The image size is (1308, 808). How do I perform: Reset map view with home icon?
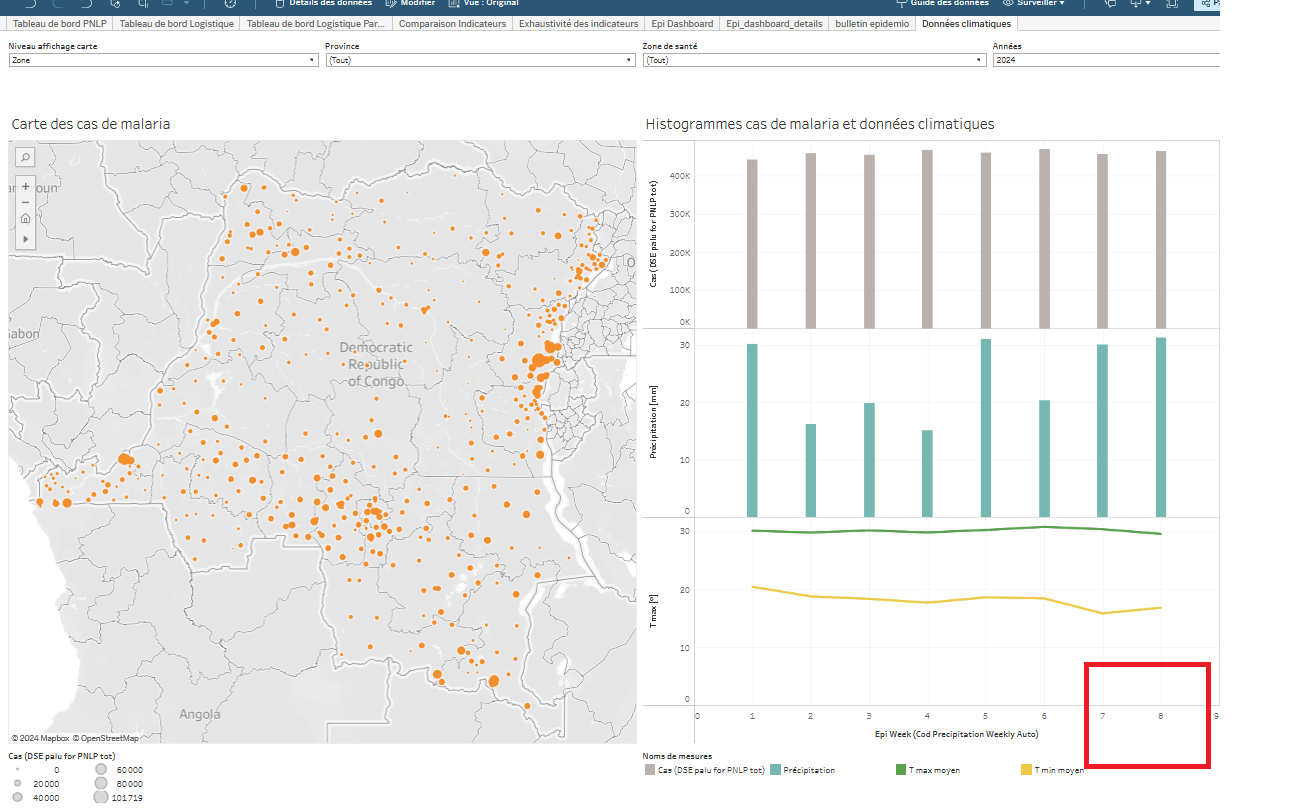[25, 218]
